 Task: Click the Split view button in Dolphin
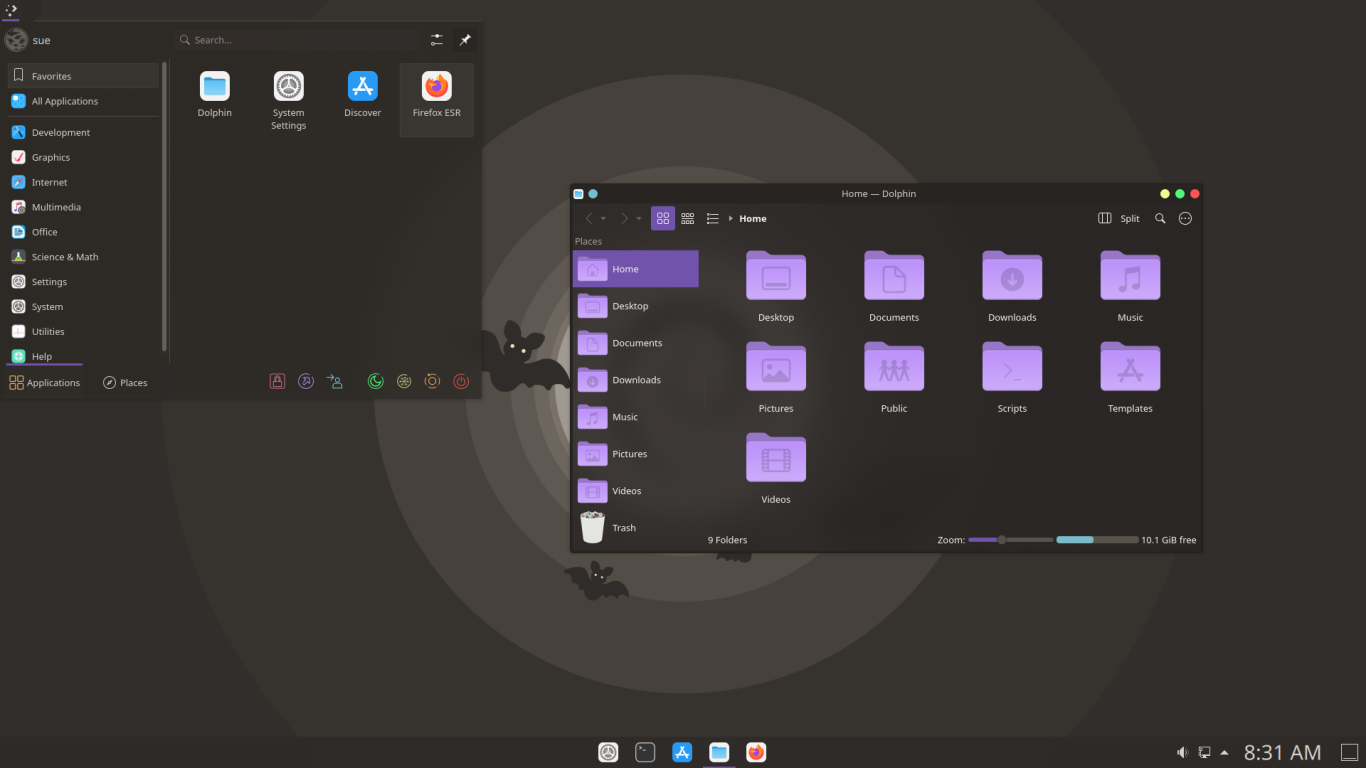[1119, 219]
